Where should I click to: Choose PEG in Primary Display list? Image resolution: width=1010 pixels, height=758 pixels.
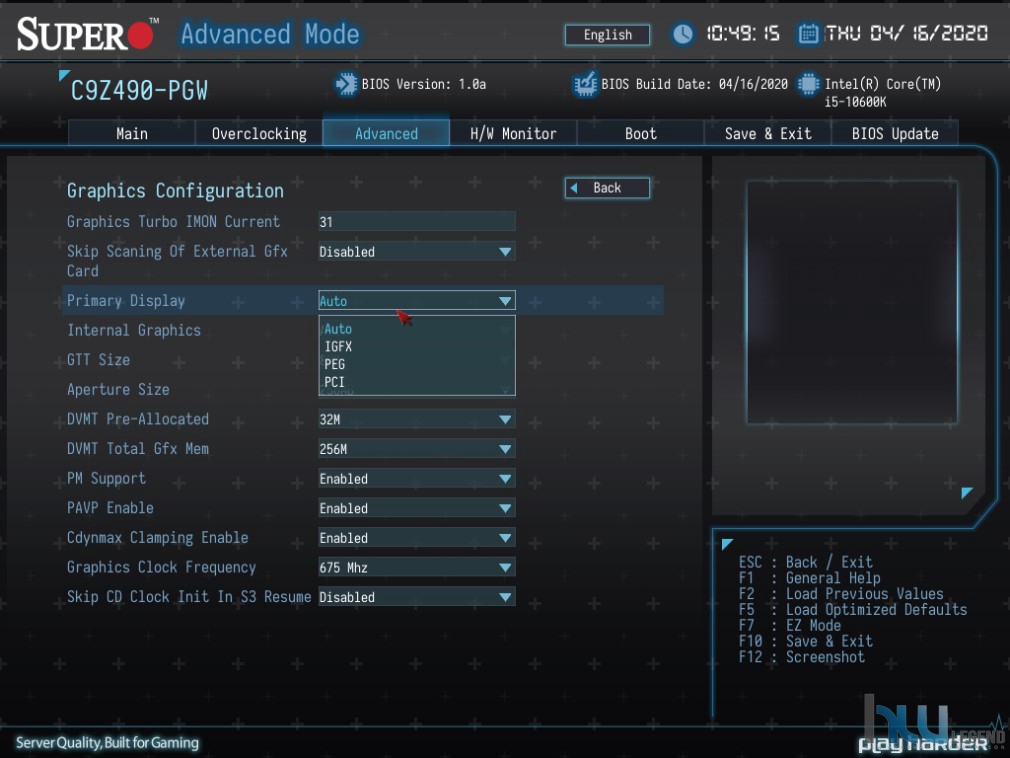click(417, 364)
